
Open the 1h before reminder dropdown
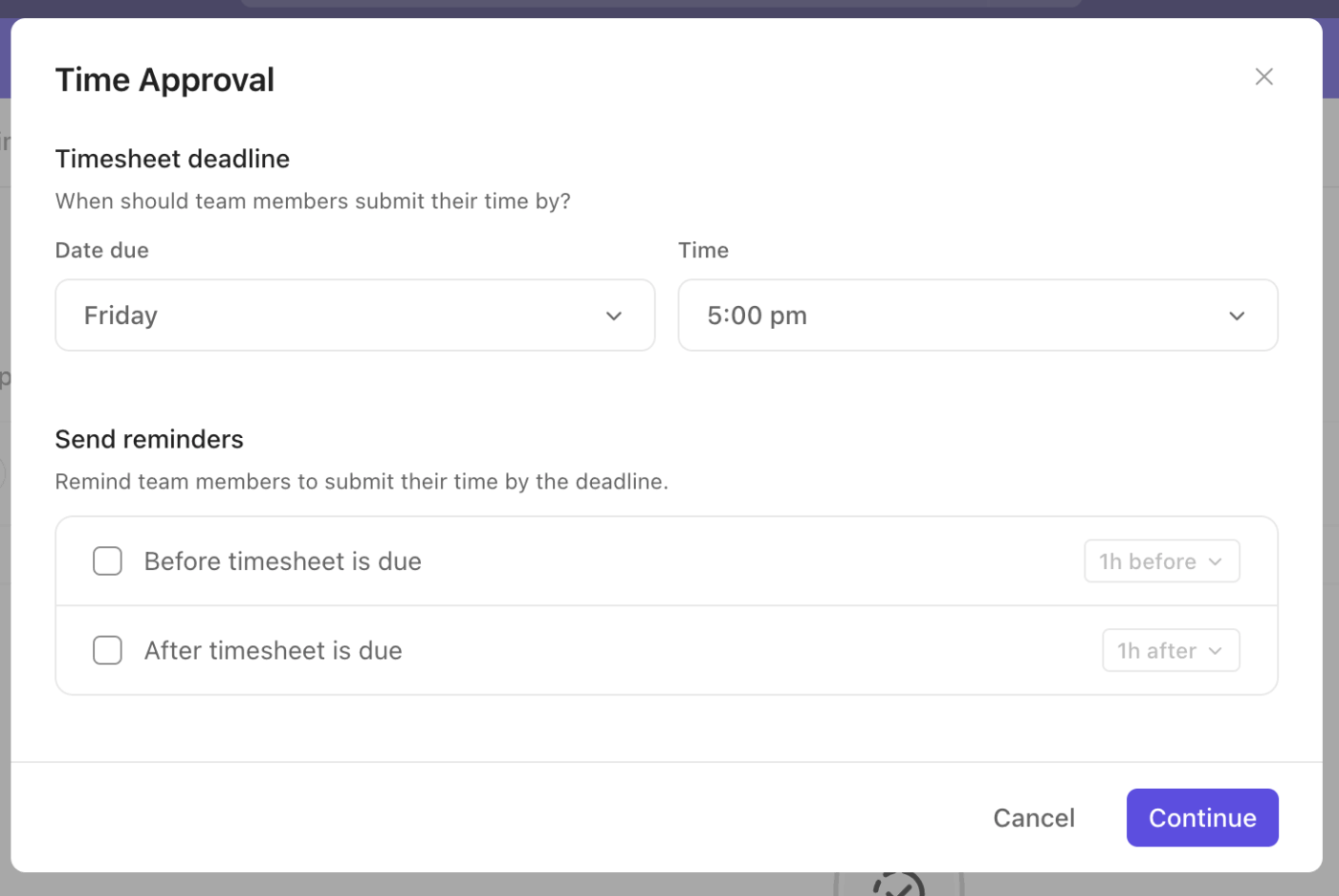click(x=1161, y=561)
